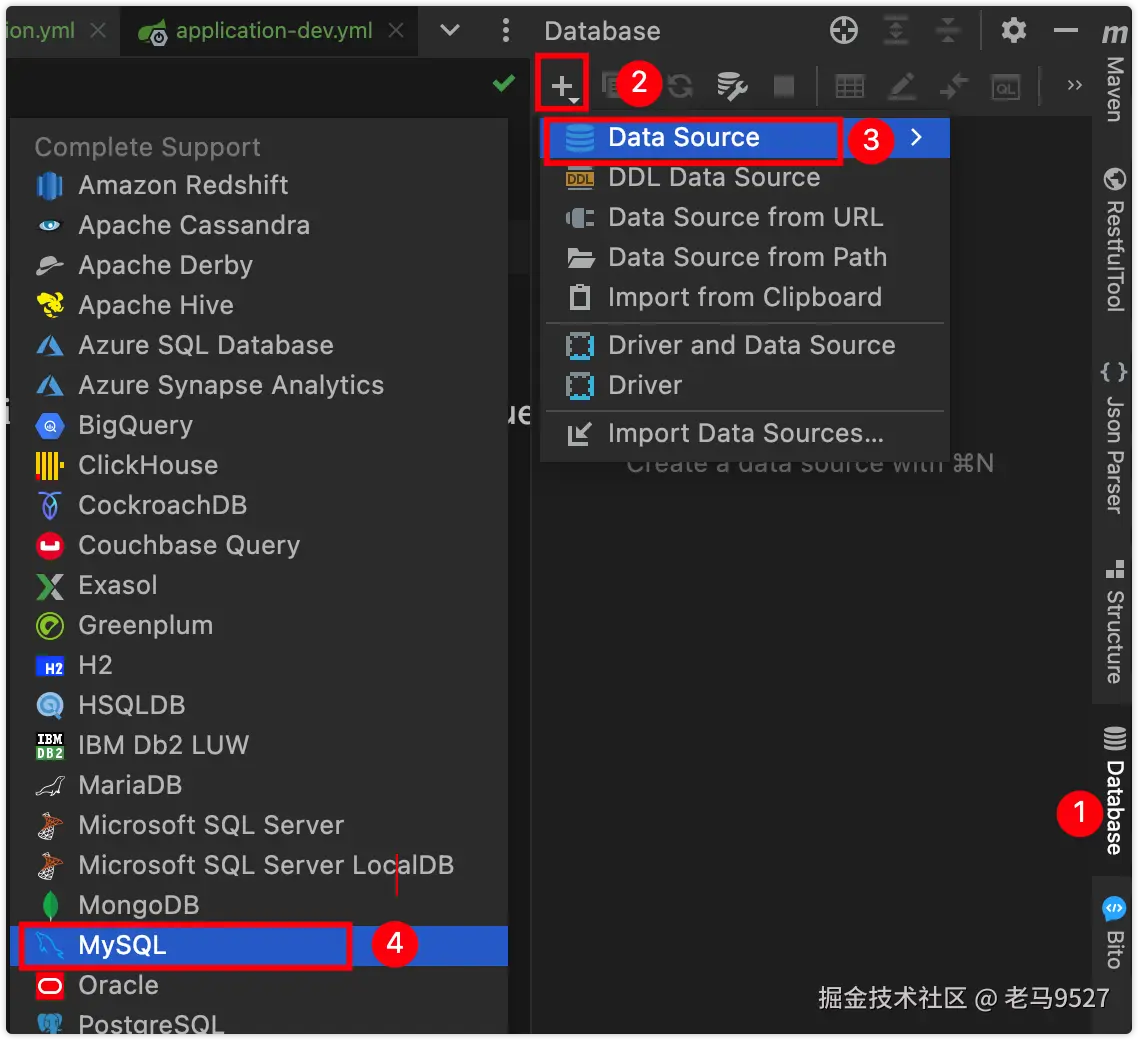Viewport: 1138px width, 1040px height.
Task: Click the green checkmark inspection icon
Action: [x=504, y=83]
